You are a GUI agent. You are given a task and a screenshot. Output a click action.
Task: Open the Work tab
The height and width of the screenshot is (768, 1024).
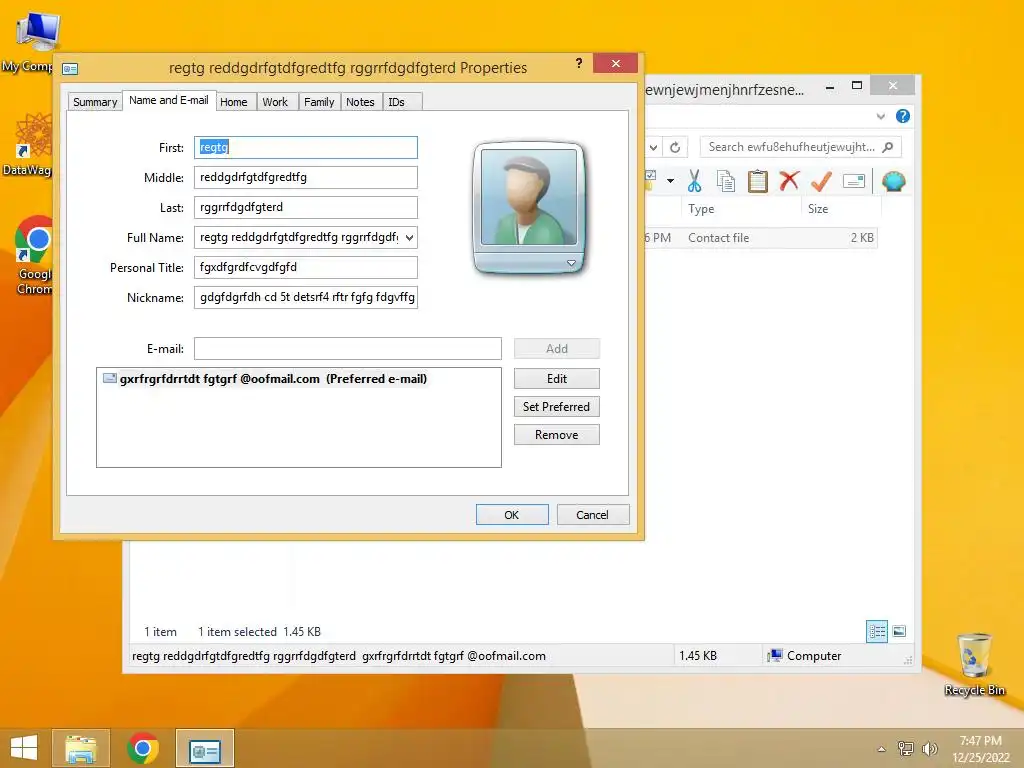[275, 102]
